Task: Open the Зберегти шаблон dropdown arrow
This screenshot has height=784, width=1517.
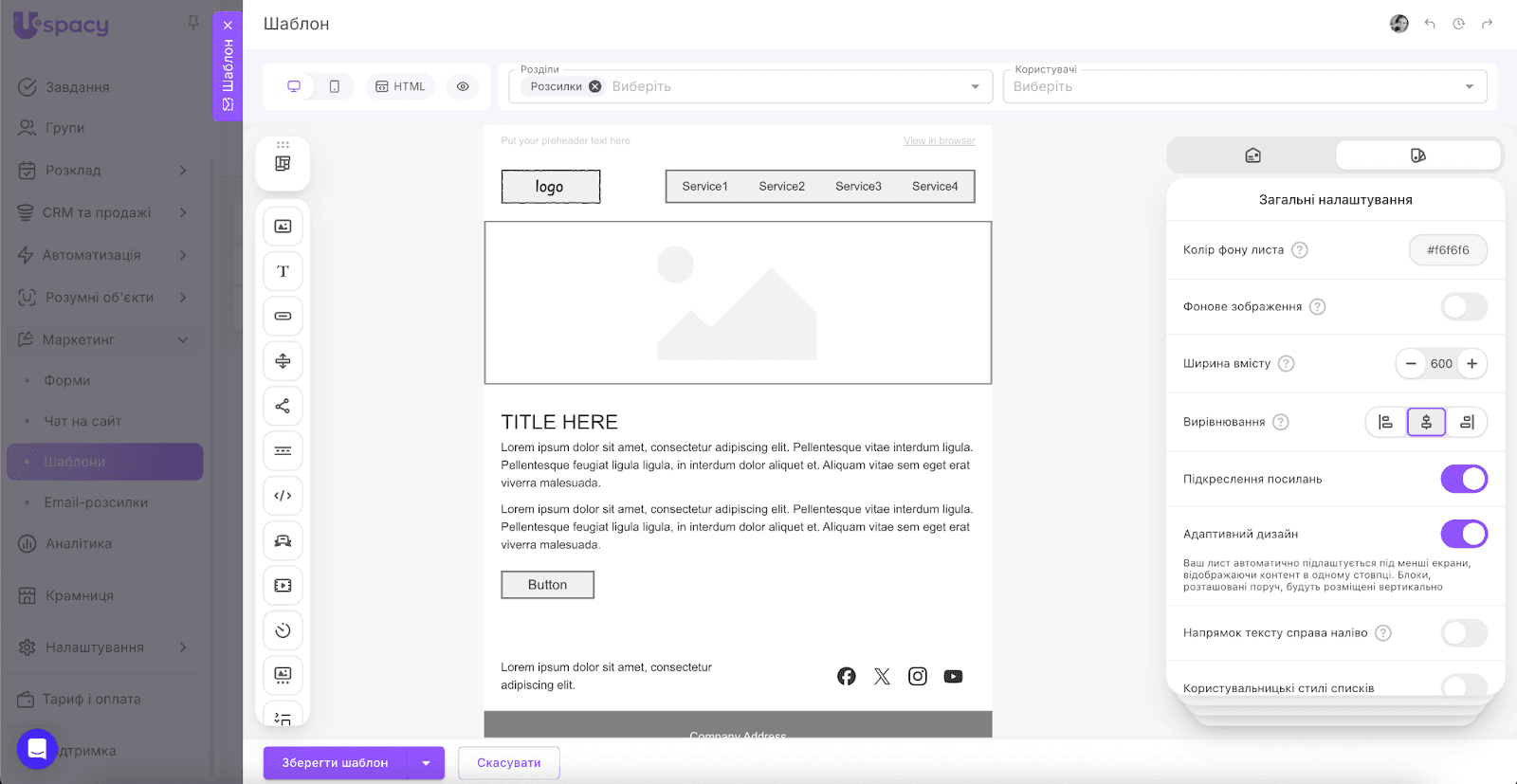Action: (x=426, y=763)
